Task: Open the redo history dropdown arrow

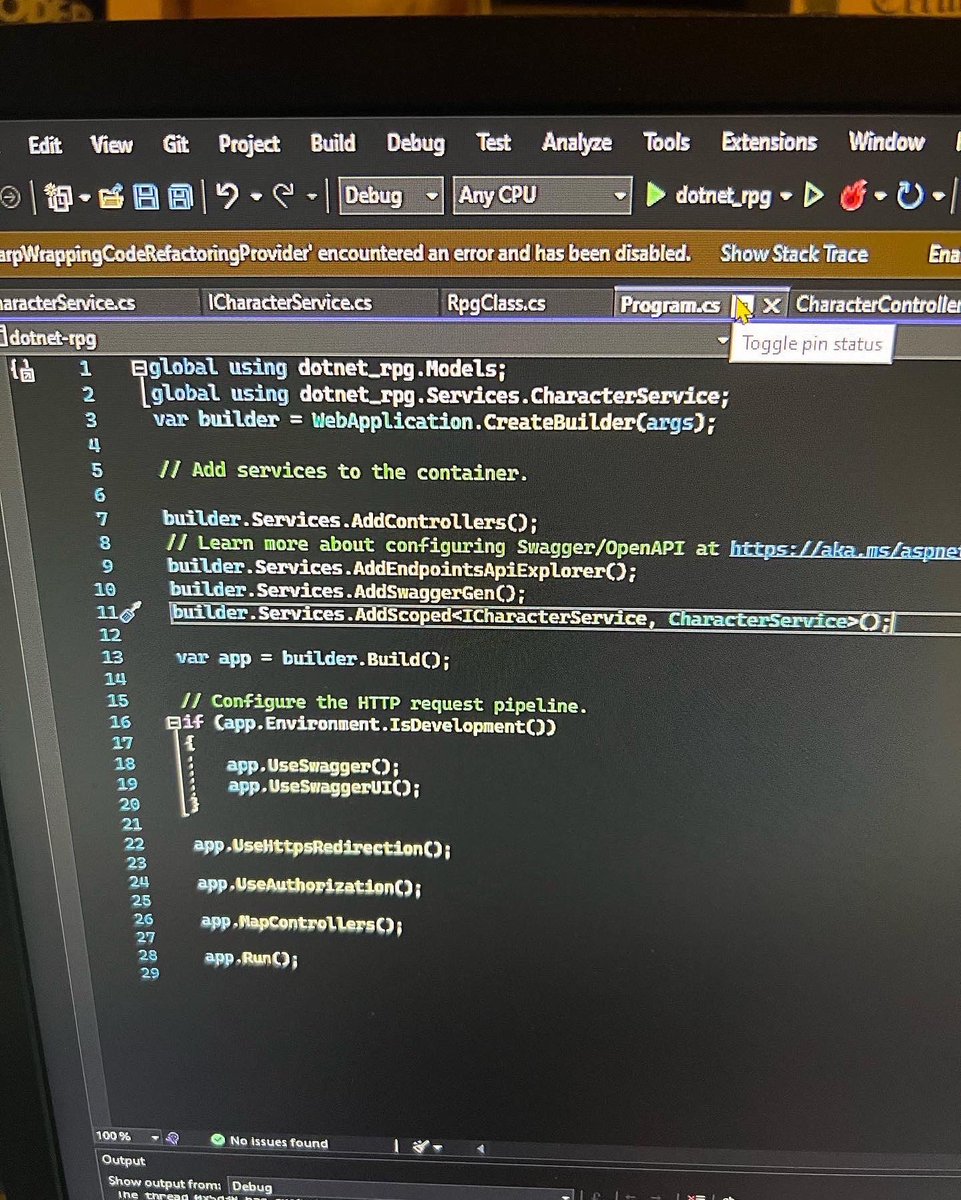Action: coord(311,196)
